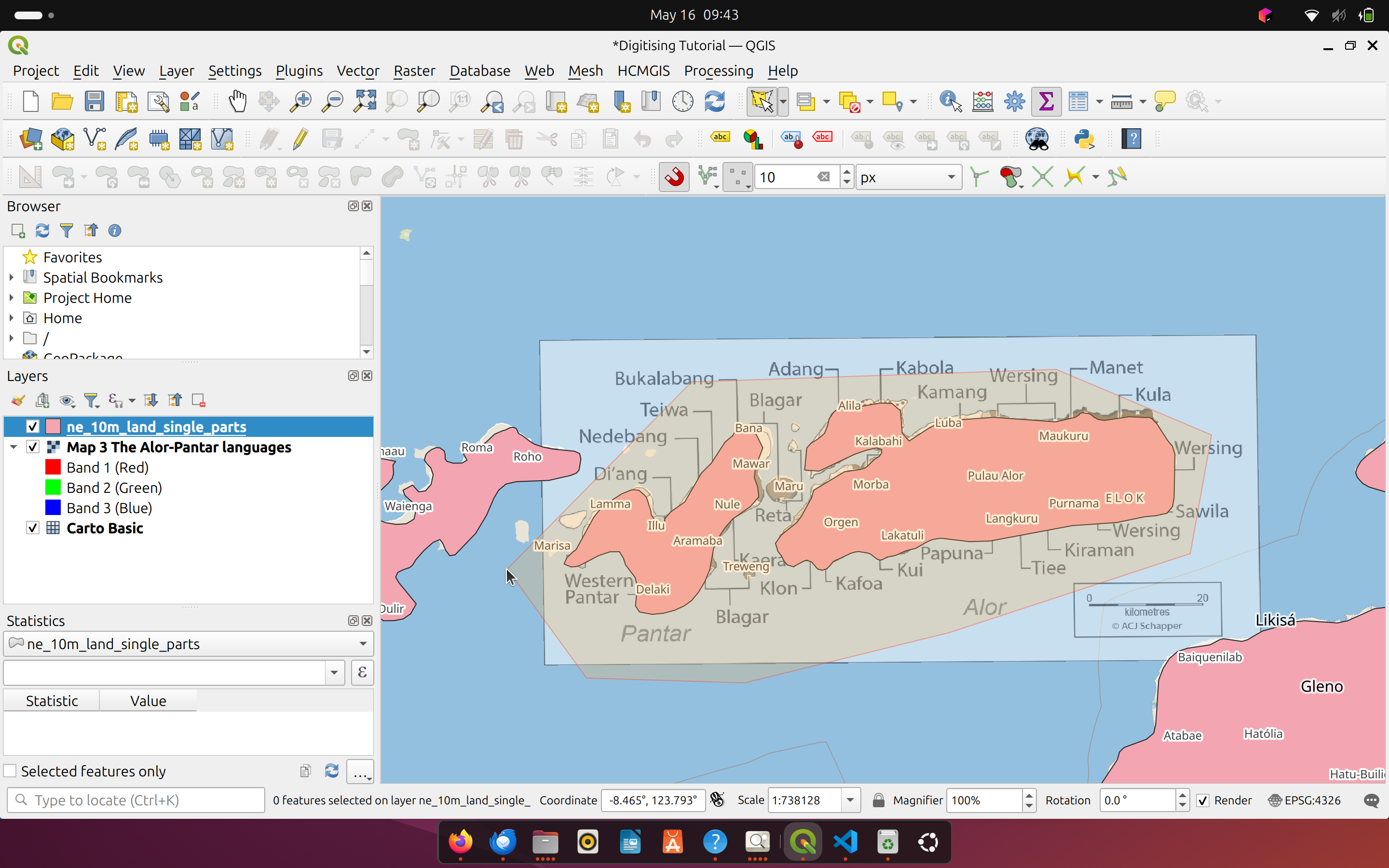The width and height of the screenshot is (1389, 868).
Task: Open the Scale dropdown
Action: click(850, 800)
